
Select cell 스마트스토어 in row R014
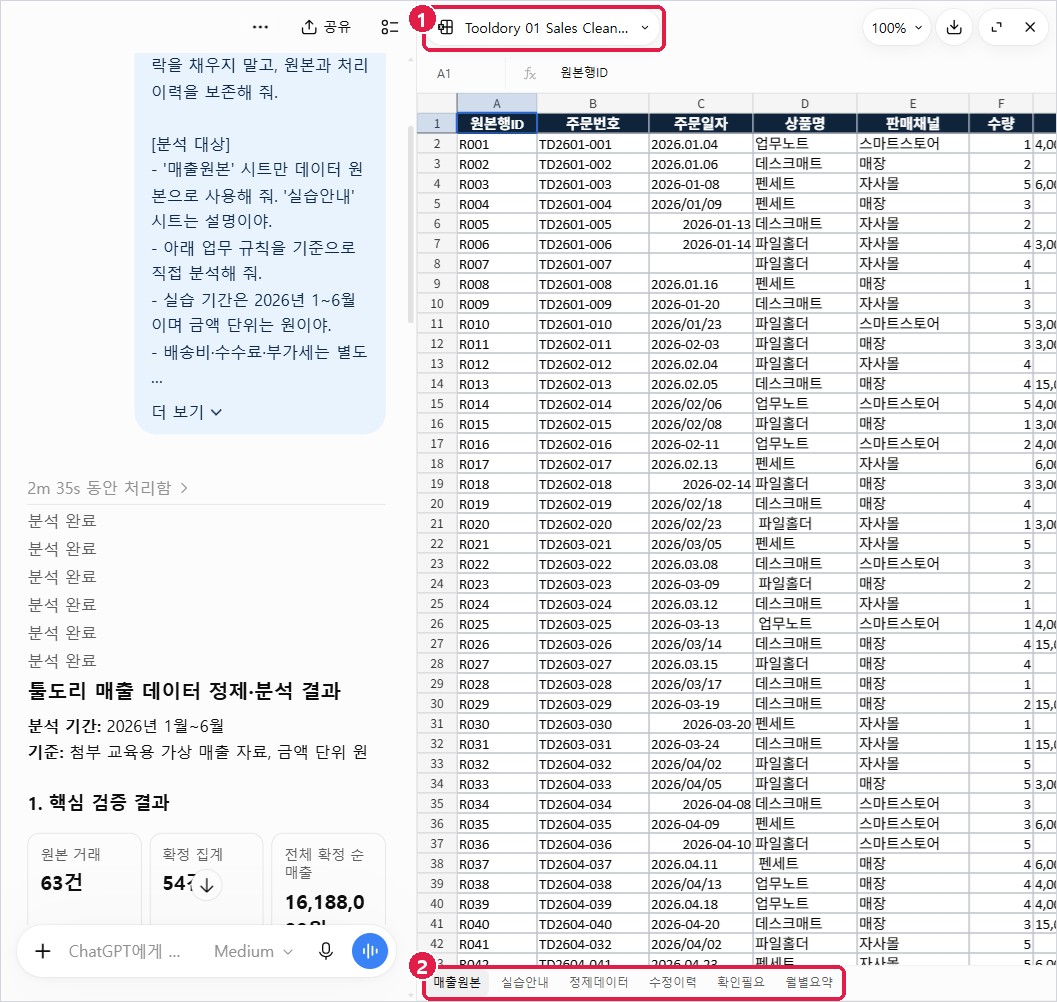(x=913, y=404)
